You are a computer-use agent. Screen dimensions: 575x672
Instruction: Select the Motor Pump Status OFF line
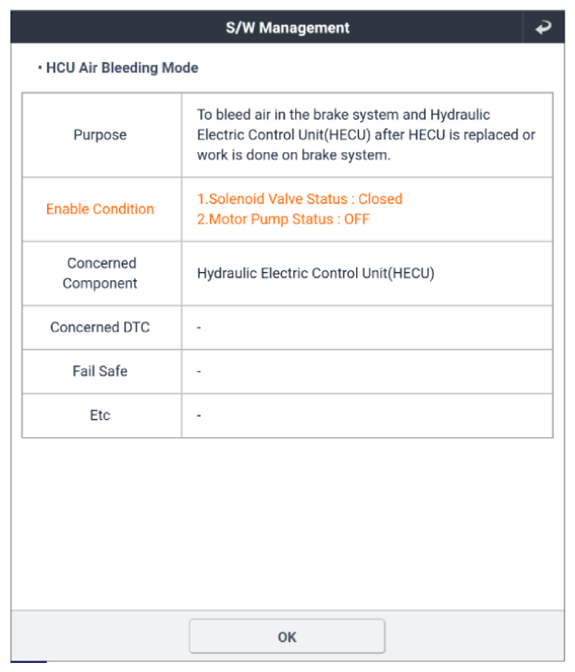[x=283, y=219]
